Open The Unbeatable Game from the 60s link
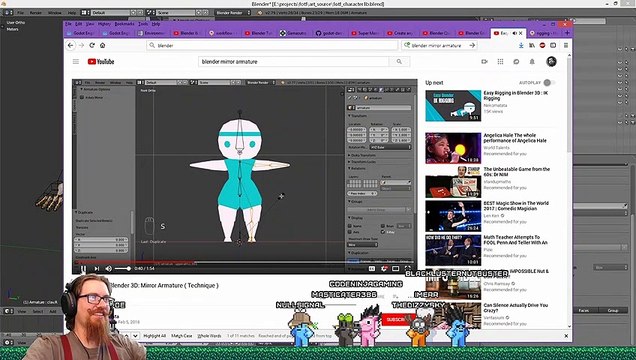Viewport: 636px width, 360px height. pyautogui.click(x=516, y=172)
